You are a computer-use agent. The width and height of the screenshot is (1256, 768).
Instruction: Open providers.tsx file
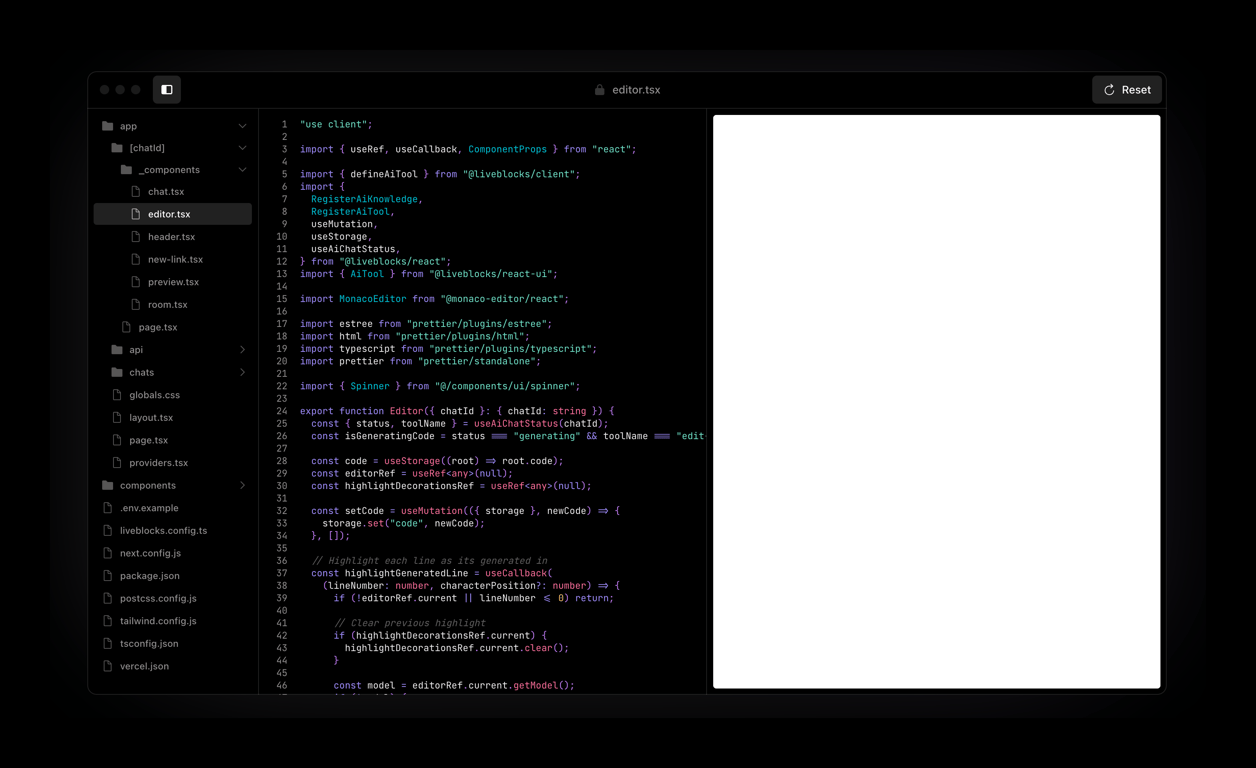click(x=173, y=463)
